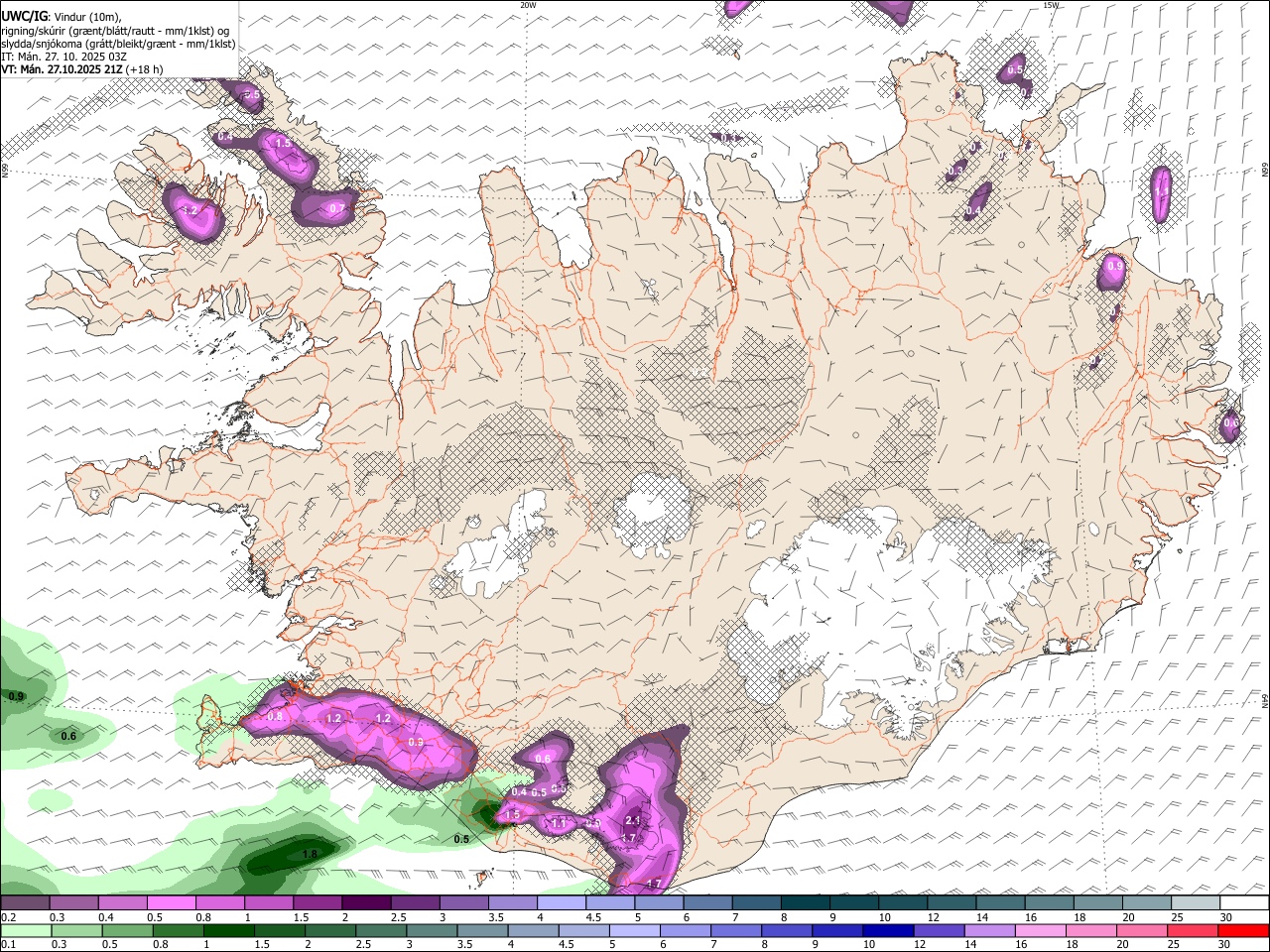Click the '2.1' snowfall value on the south coast
1270x952 pixels.
click(x=633, y=820)
